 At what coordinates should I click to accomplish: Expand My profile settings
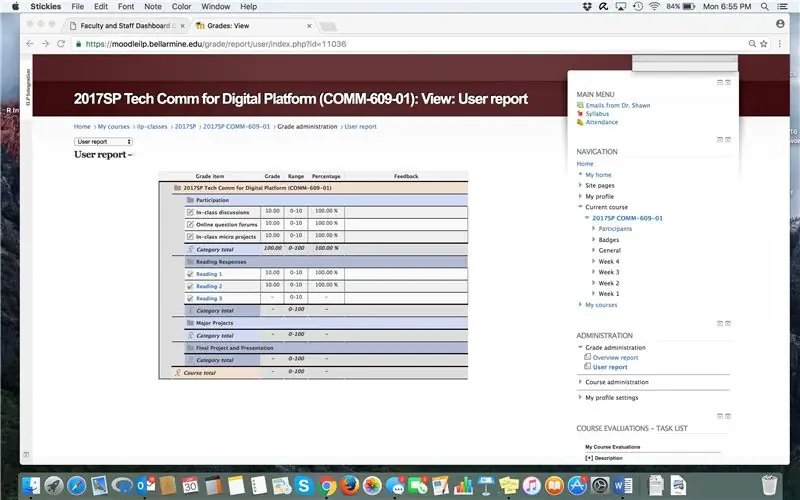click(x=580, y=397)
